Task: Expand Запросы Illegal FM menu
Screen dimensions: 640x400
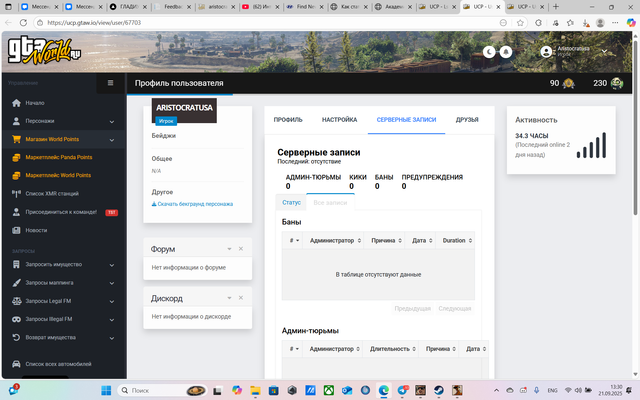Action: [x=64, y=319]
